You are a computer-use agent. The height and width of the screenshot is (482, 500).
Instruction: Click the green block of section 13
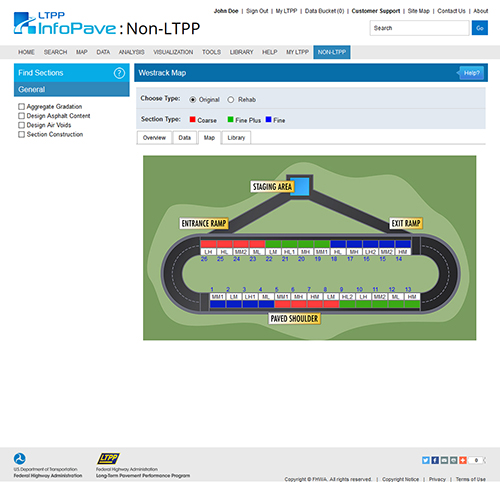click(x=412, y=304)
